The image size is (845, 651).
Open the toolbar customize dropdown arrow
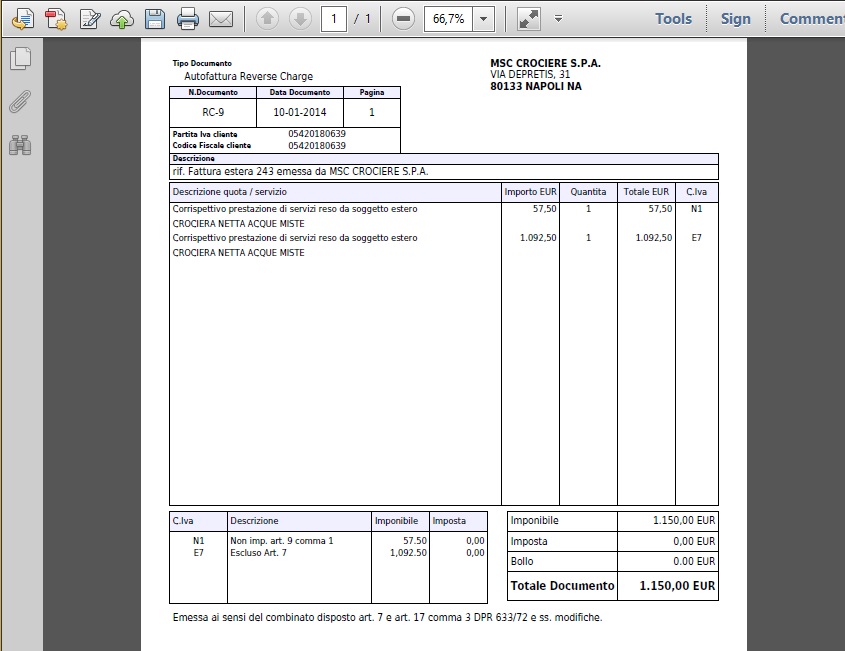coord(558,19)
